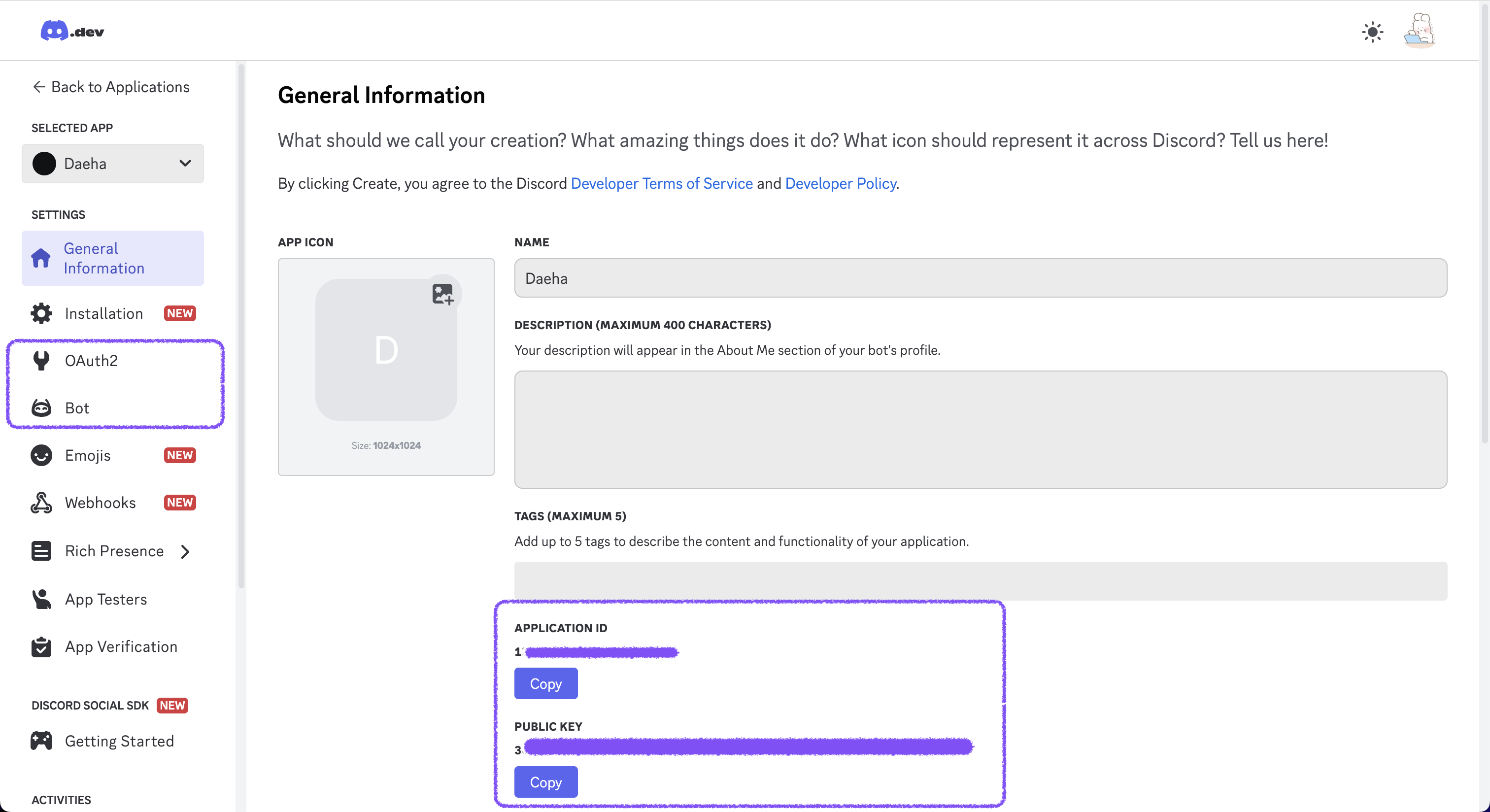Go to the Bot page
Screen dimensions: 1490x812
pos(113,408)
